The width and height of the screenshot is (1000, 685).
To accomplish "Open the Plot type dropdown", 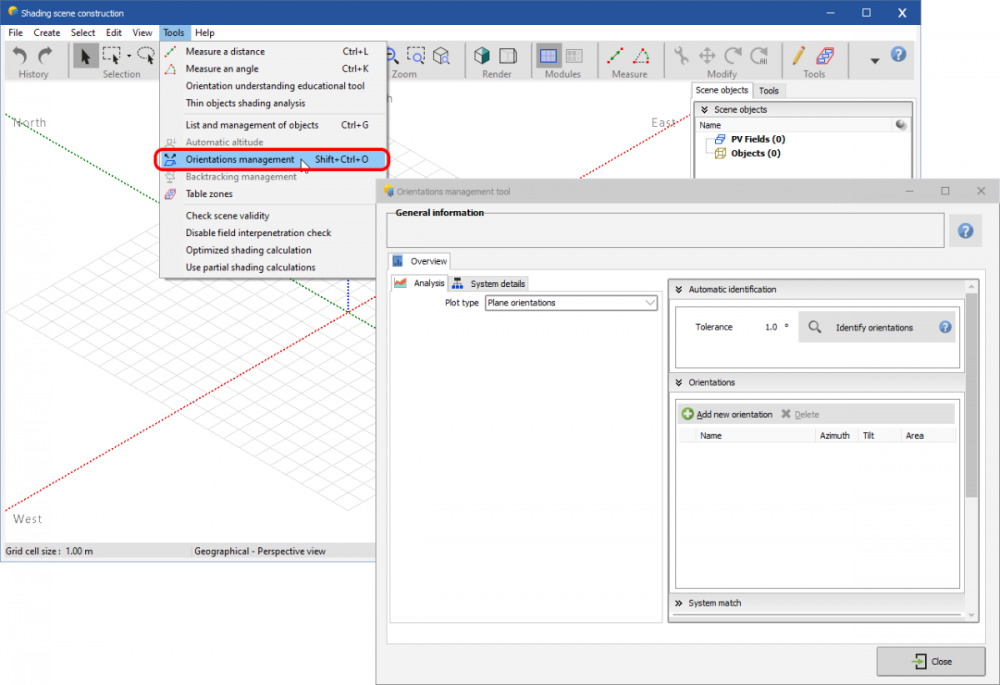I will point(571,303).
